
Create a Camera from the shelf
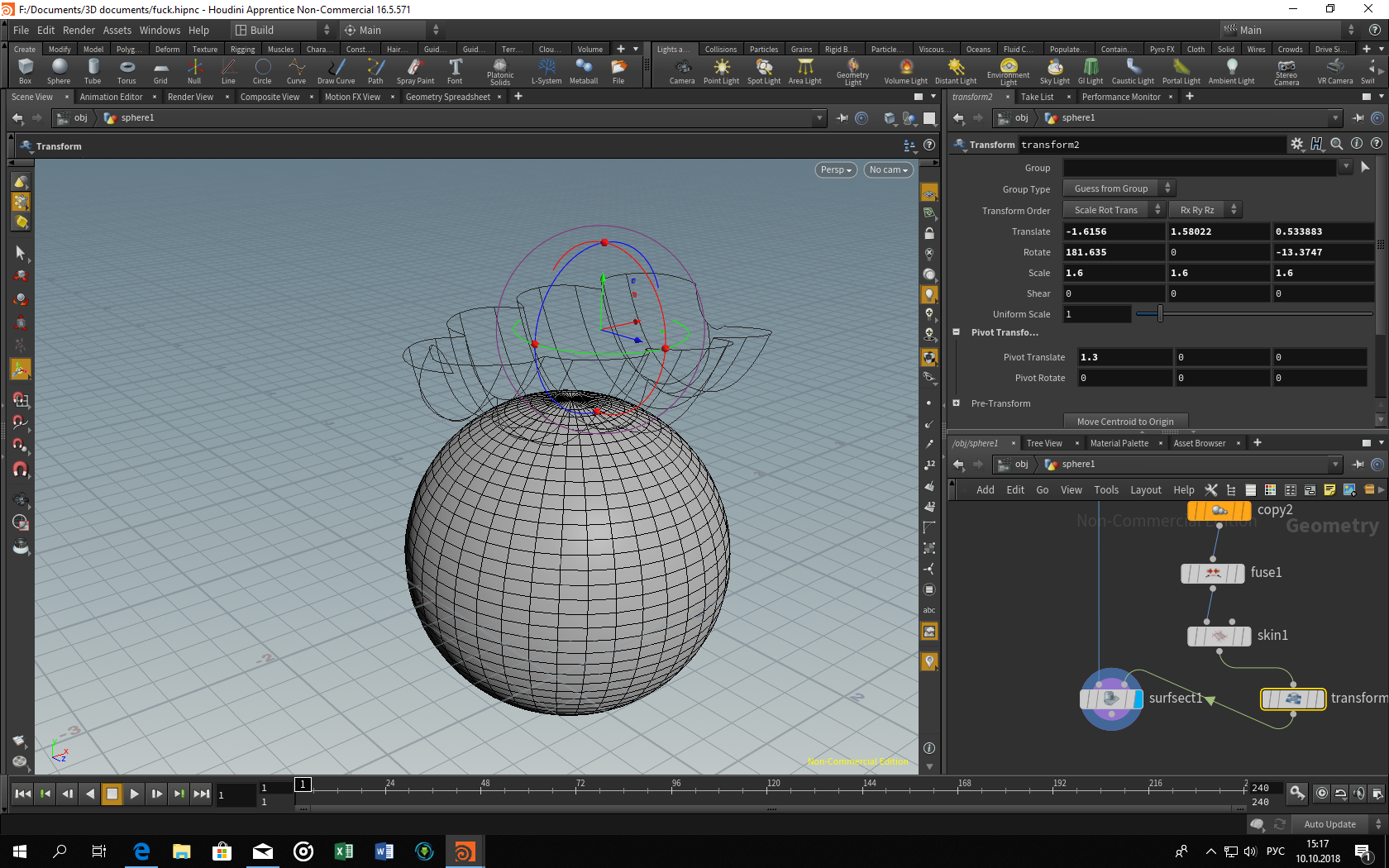point(681,71)
